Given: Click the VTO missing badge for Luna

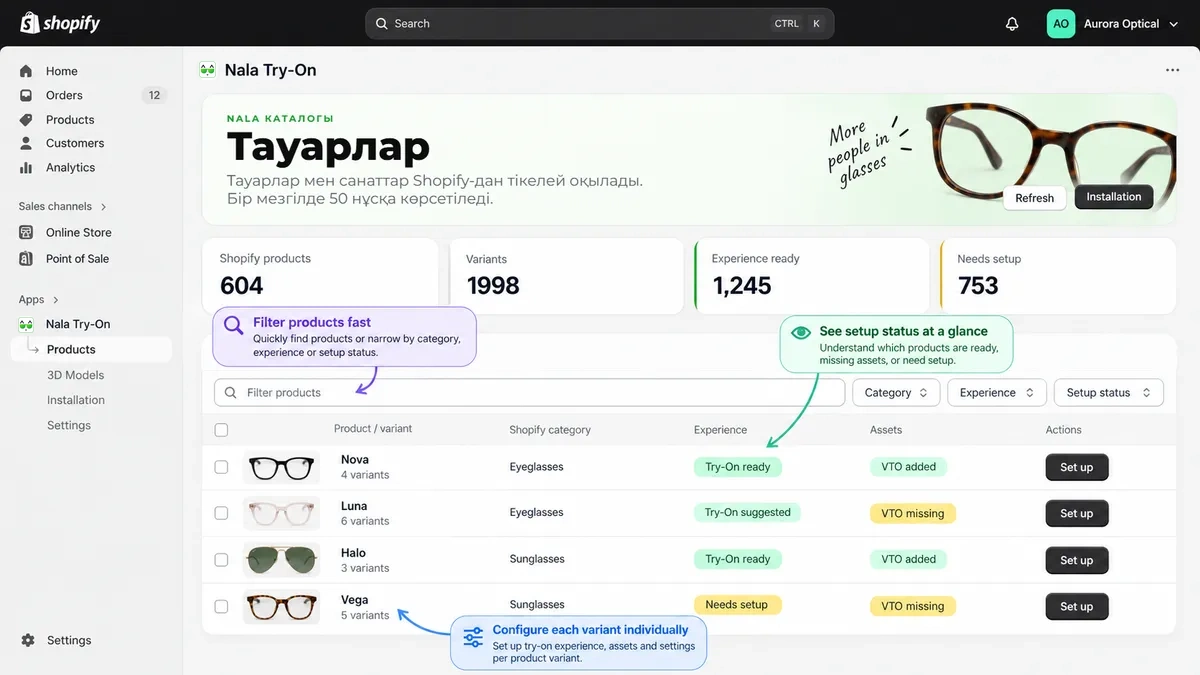Looking at the screenshot, I should coord(913,514).
